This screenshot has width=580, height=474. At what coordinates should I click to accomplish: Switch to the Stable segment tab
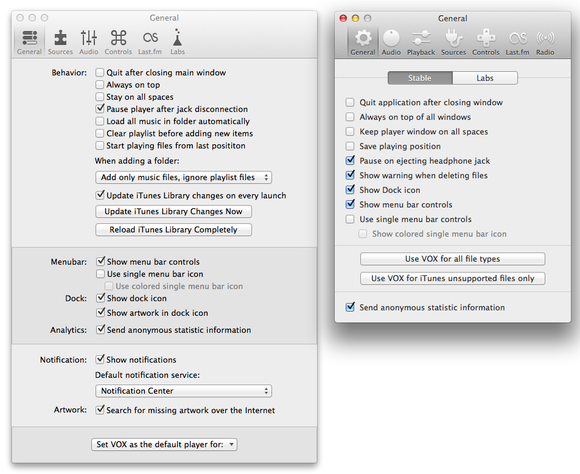[420, 78]
